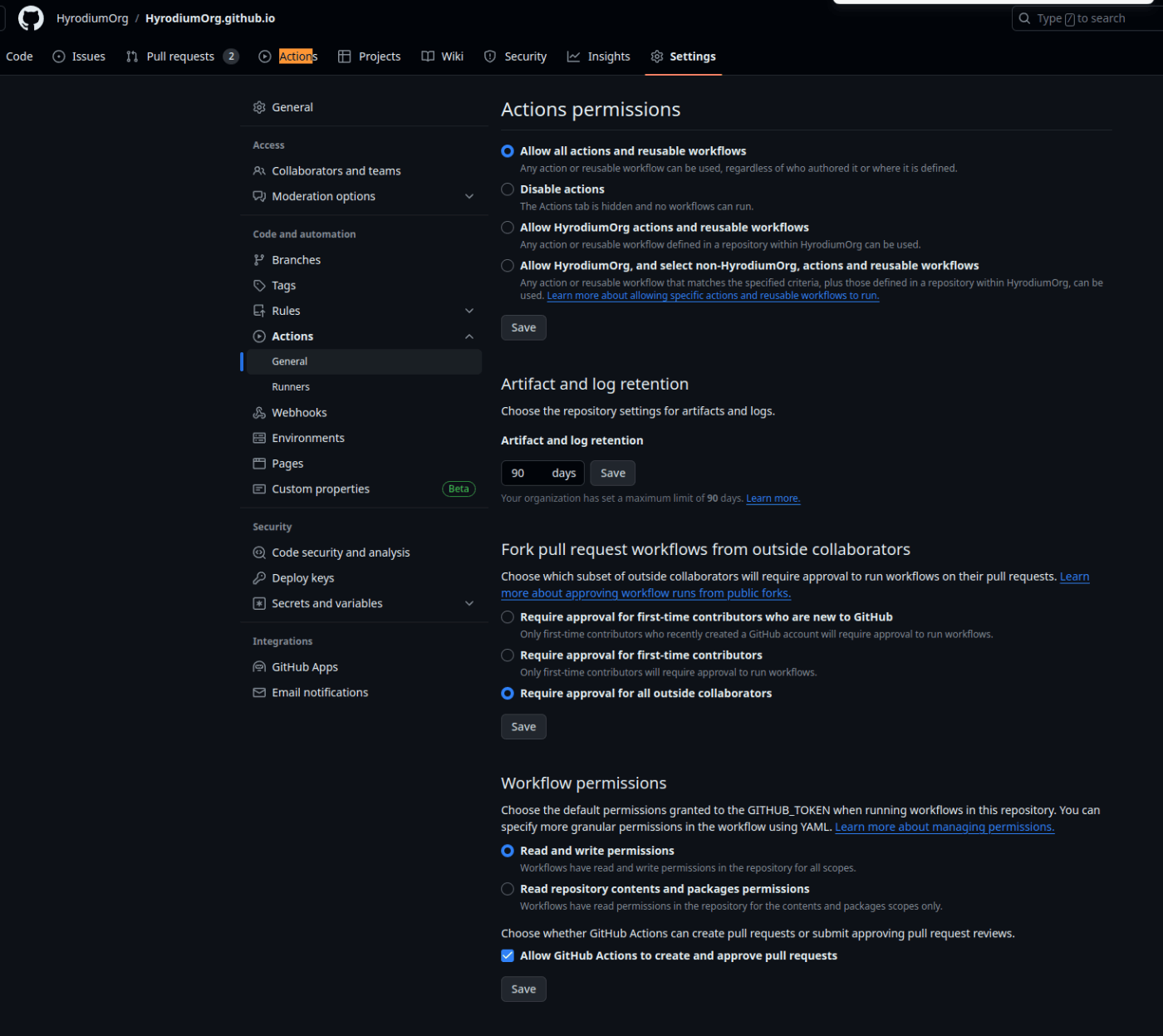This screenshot has width=1163, height=1036.
Task: Switch to the Wiki tab
Action: point(443,56)
